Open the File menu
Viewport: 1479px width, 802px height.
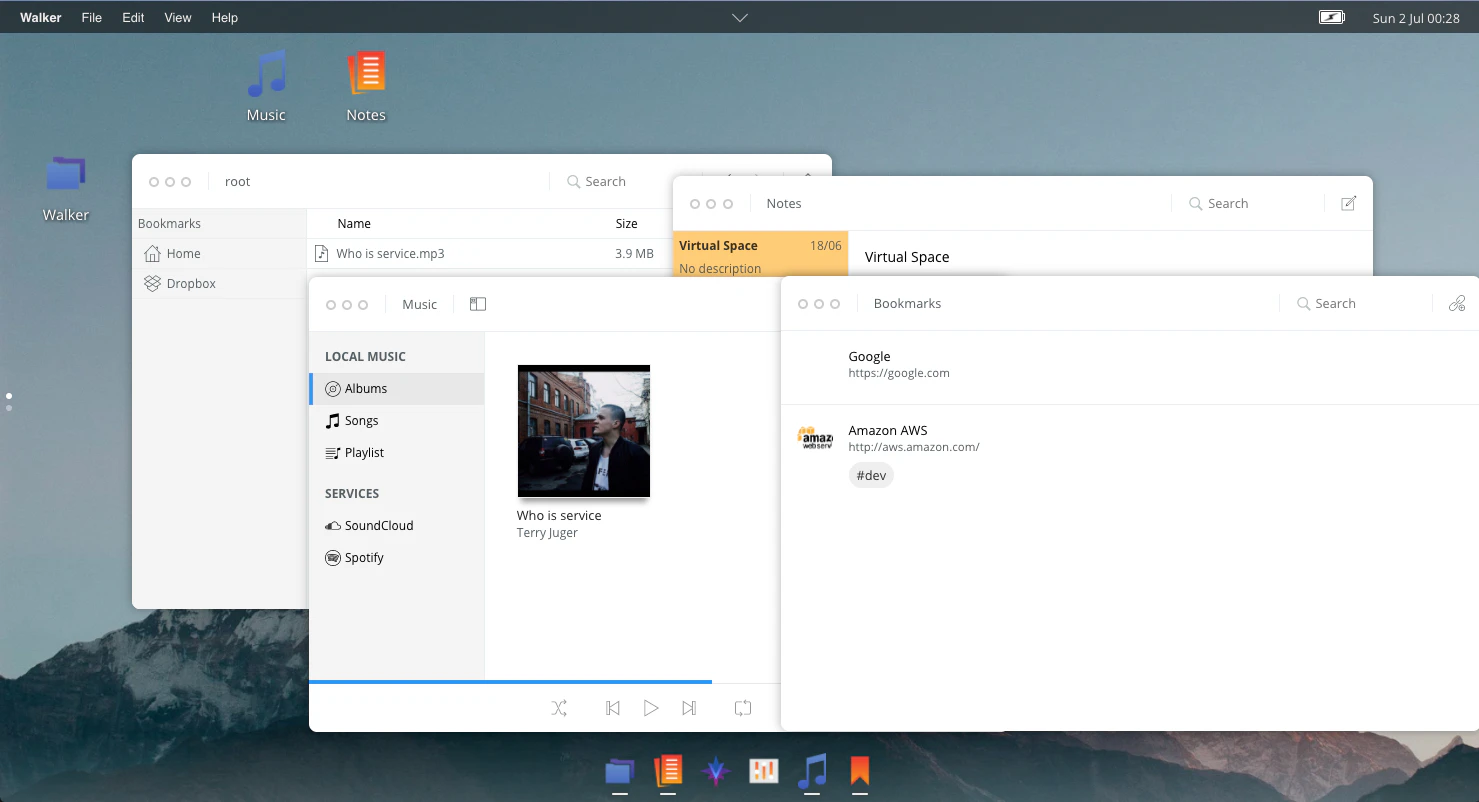91,18
